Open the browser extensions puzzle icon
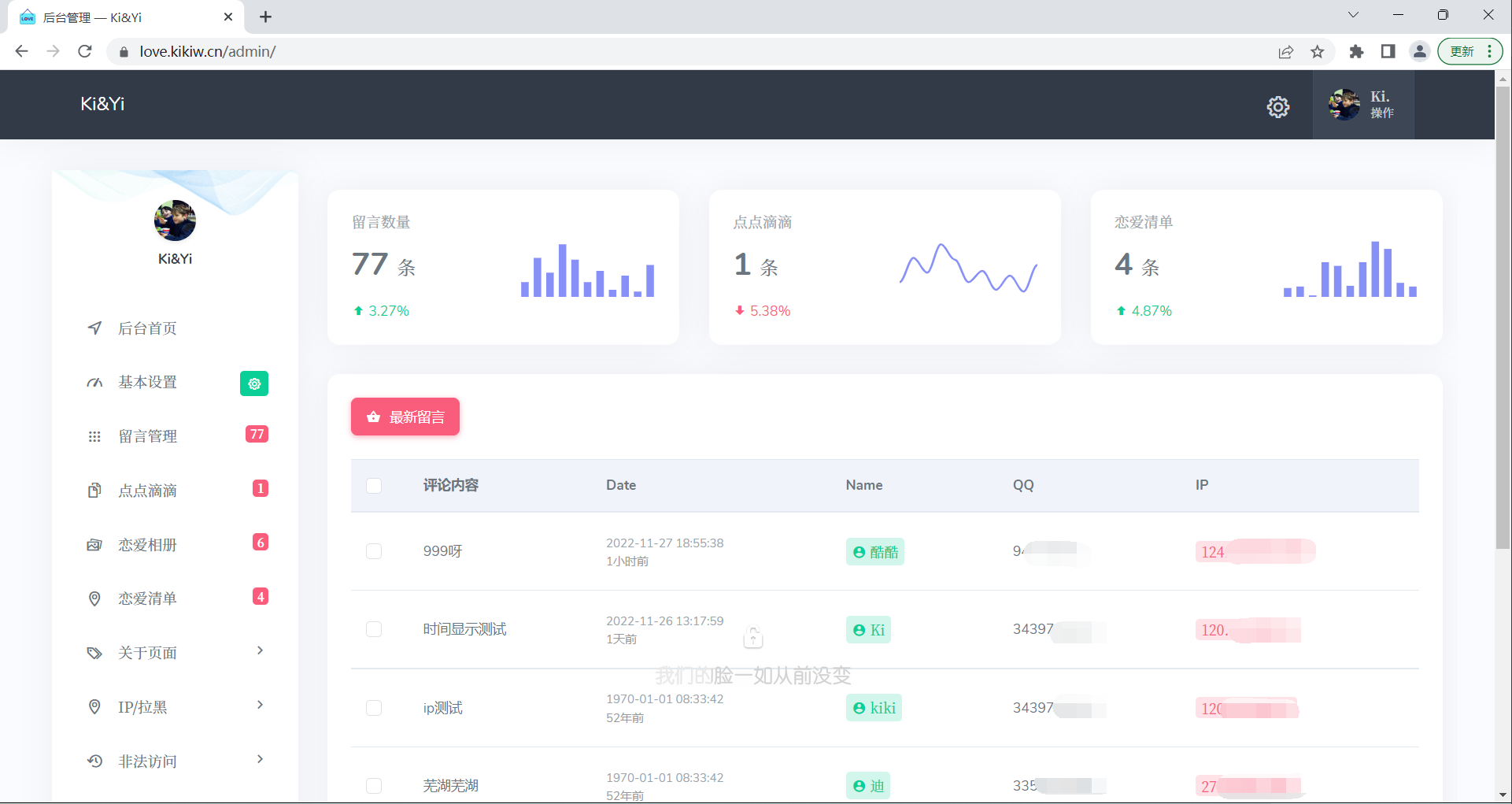 [1355, 52]
